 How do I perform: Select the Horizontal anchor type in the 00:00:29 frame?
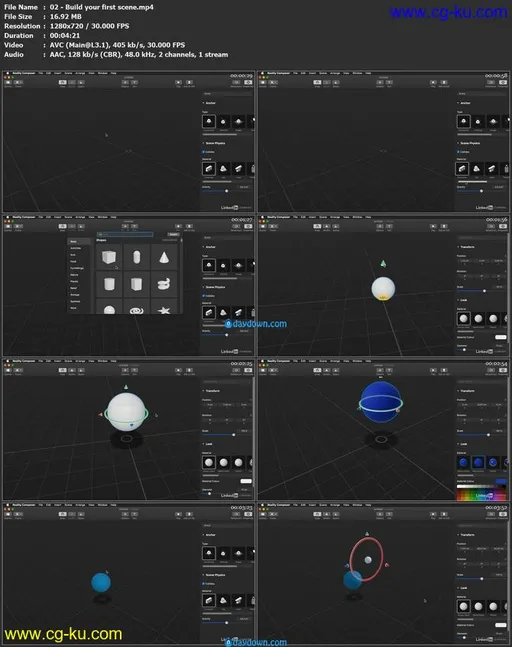[209, 121]
